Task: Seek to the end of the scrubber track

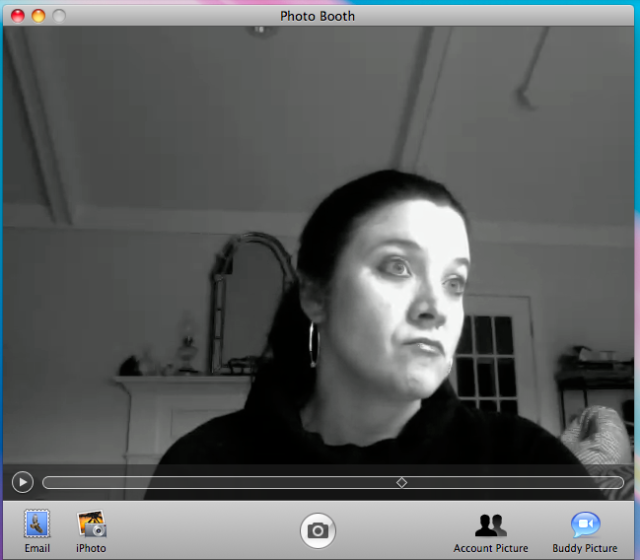Action: pyautogui.click(x=619, y=482)
